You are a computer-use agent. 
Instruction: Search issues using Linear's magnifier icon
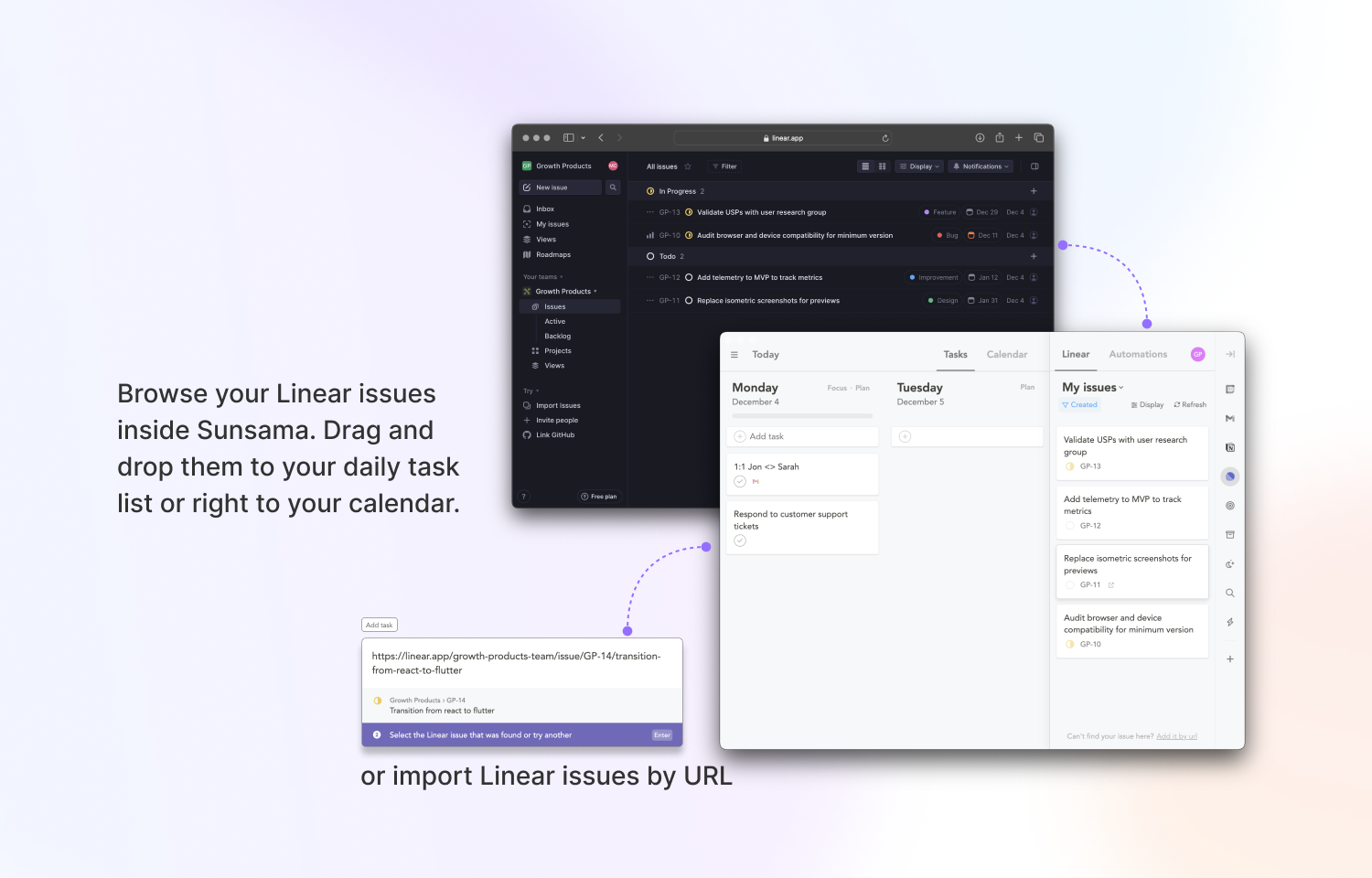click(x=613, y=187)
